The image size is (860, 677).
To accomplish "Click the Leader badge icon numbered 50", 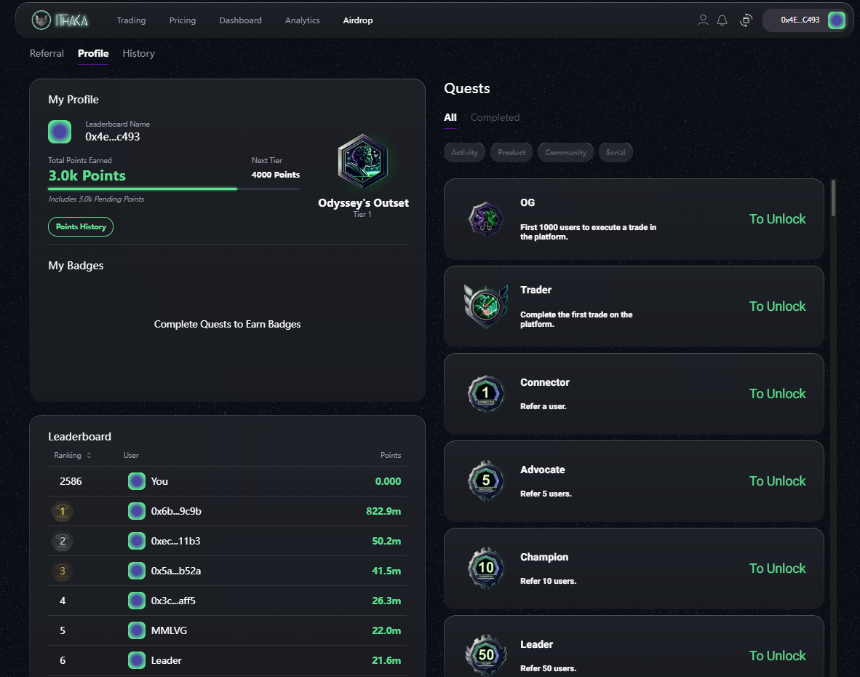I will [x=485, y=655].
